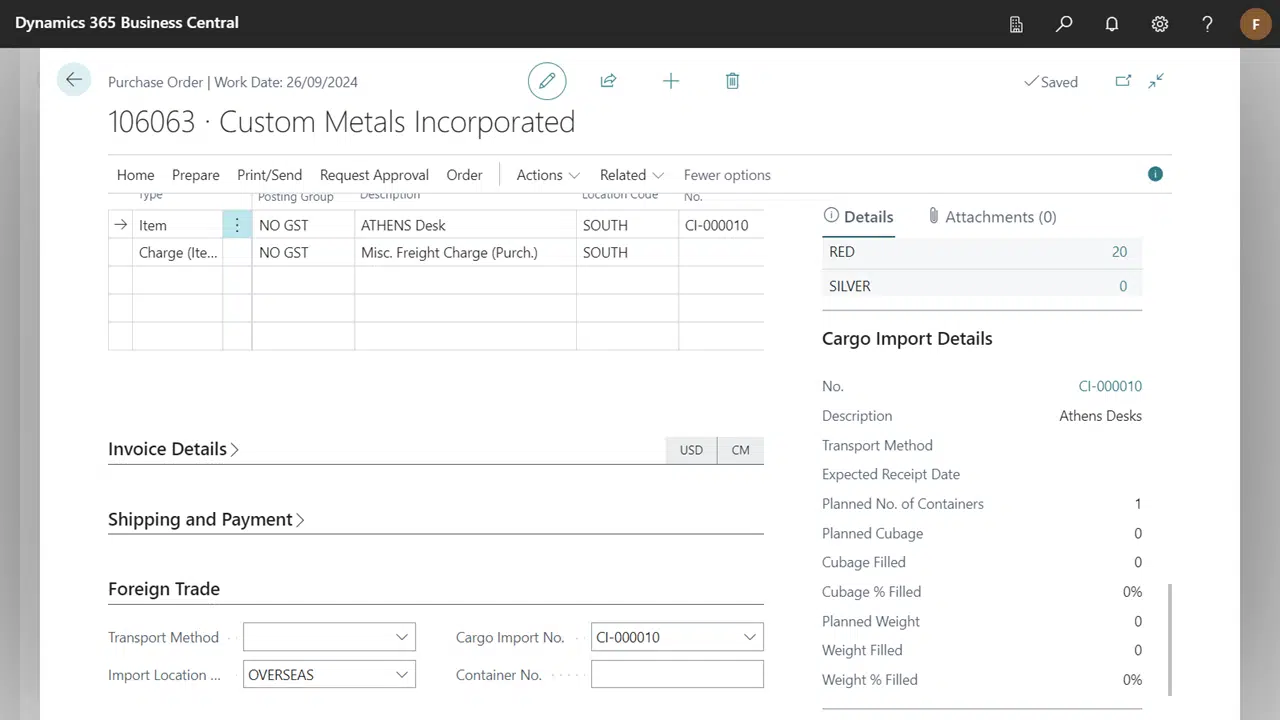The width and height of the screenshot is (1280, 720).
Task: Click the back arrow button
Action: tap(73, 80)
